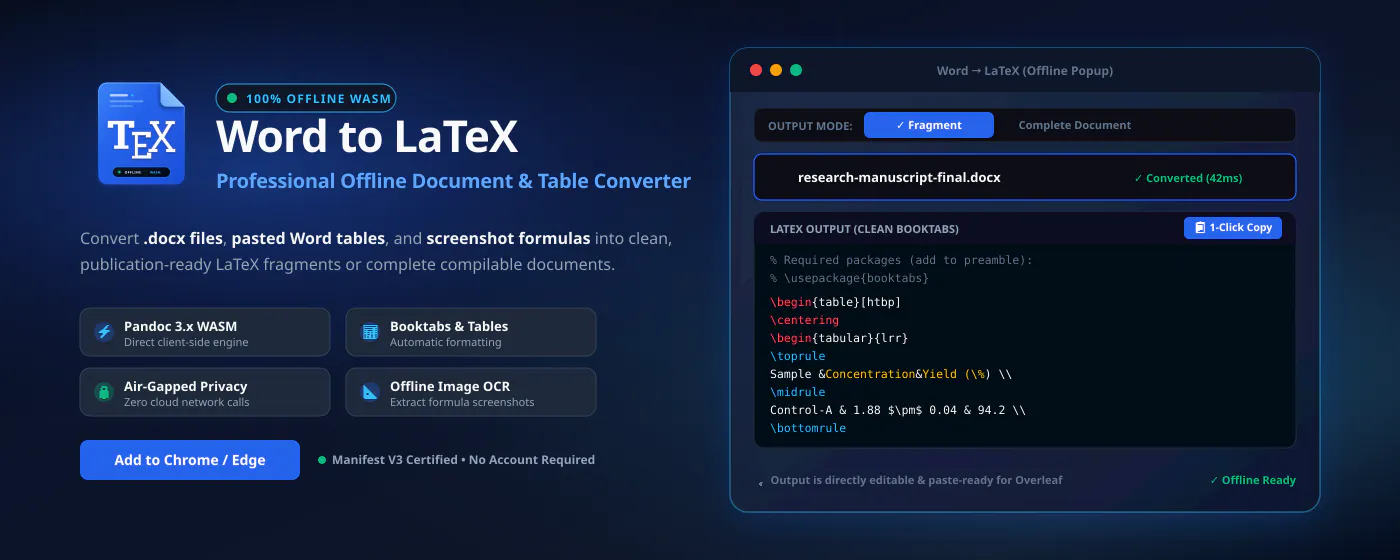Click Add to Chrome / Edge button
The height and width of the screenshot is (560, 1400).
click(x=190, y=460)
